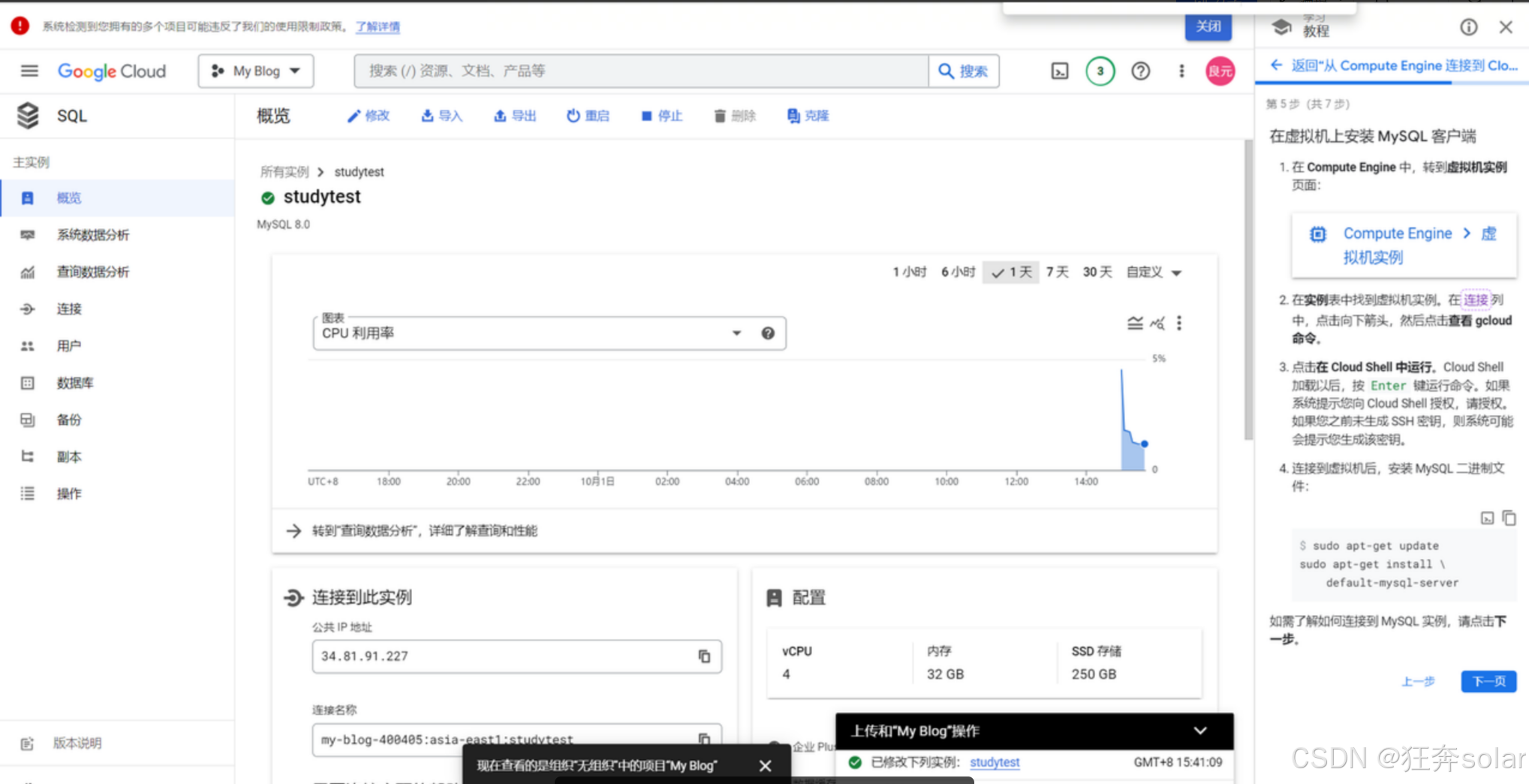Open the tutorial panel info icon
Screen dimensions: 1529x784
pyautogui.click(x=1468, y=27)
